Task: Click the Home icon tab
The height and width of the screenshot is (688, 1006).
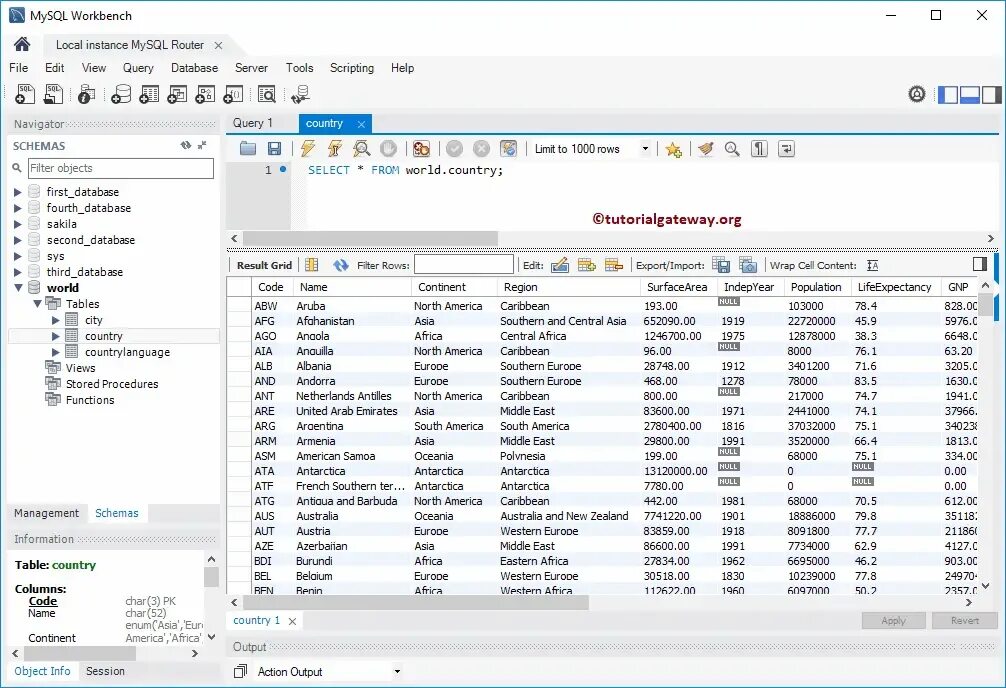Action: click(22, 44)
